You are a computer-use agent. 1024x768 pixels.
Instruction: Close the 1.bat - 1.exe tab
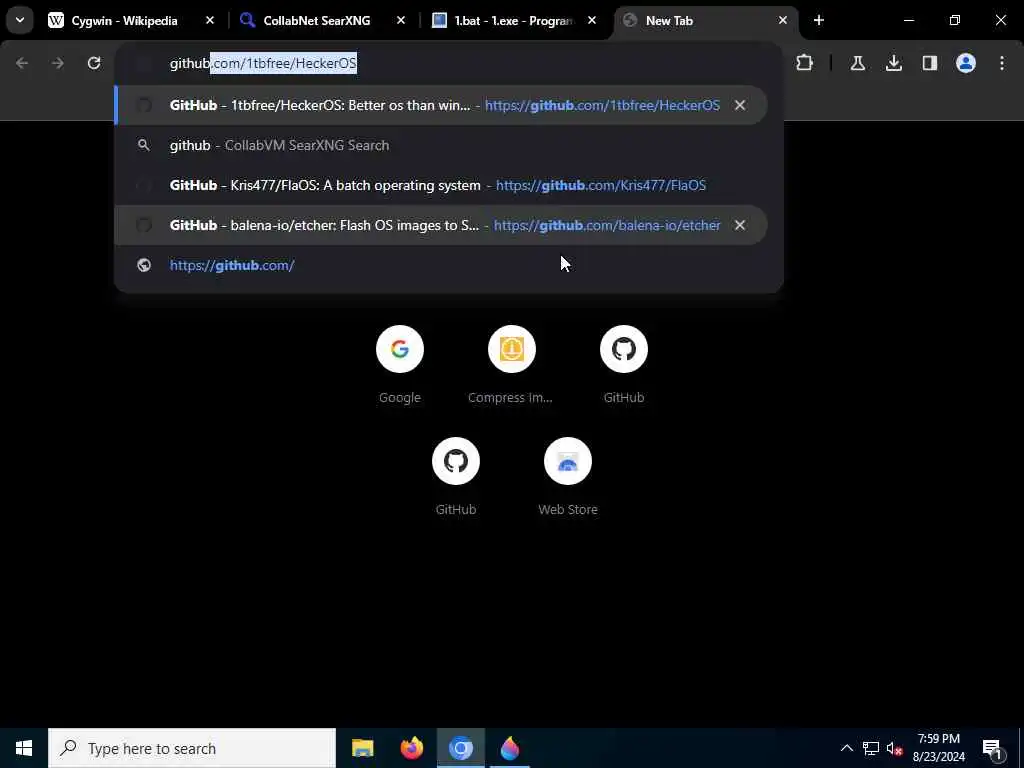click(592, 21)
